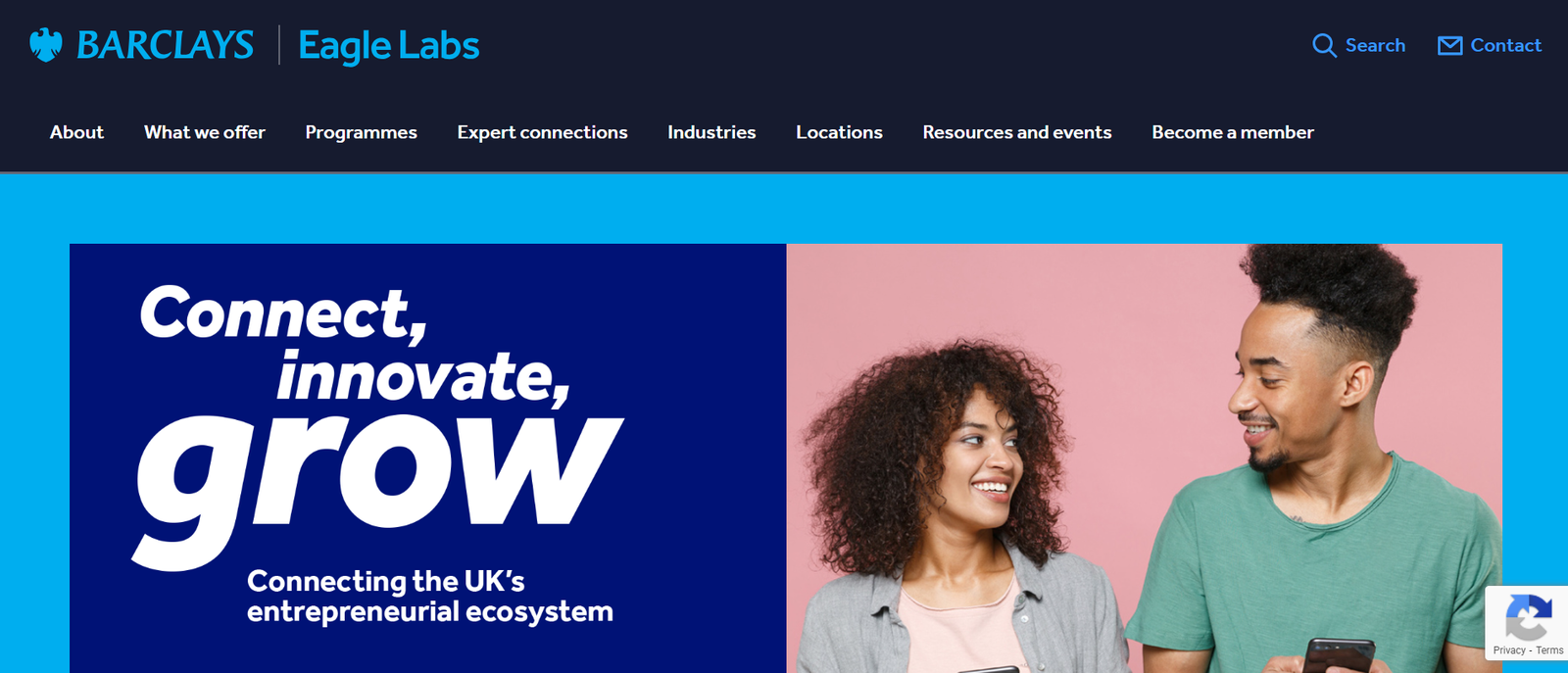Expand the Expert connections menu

[x=542, y=132]
